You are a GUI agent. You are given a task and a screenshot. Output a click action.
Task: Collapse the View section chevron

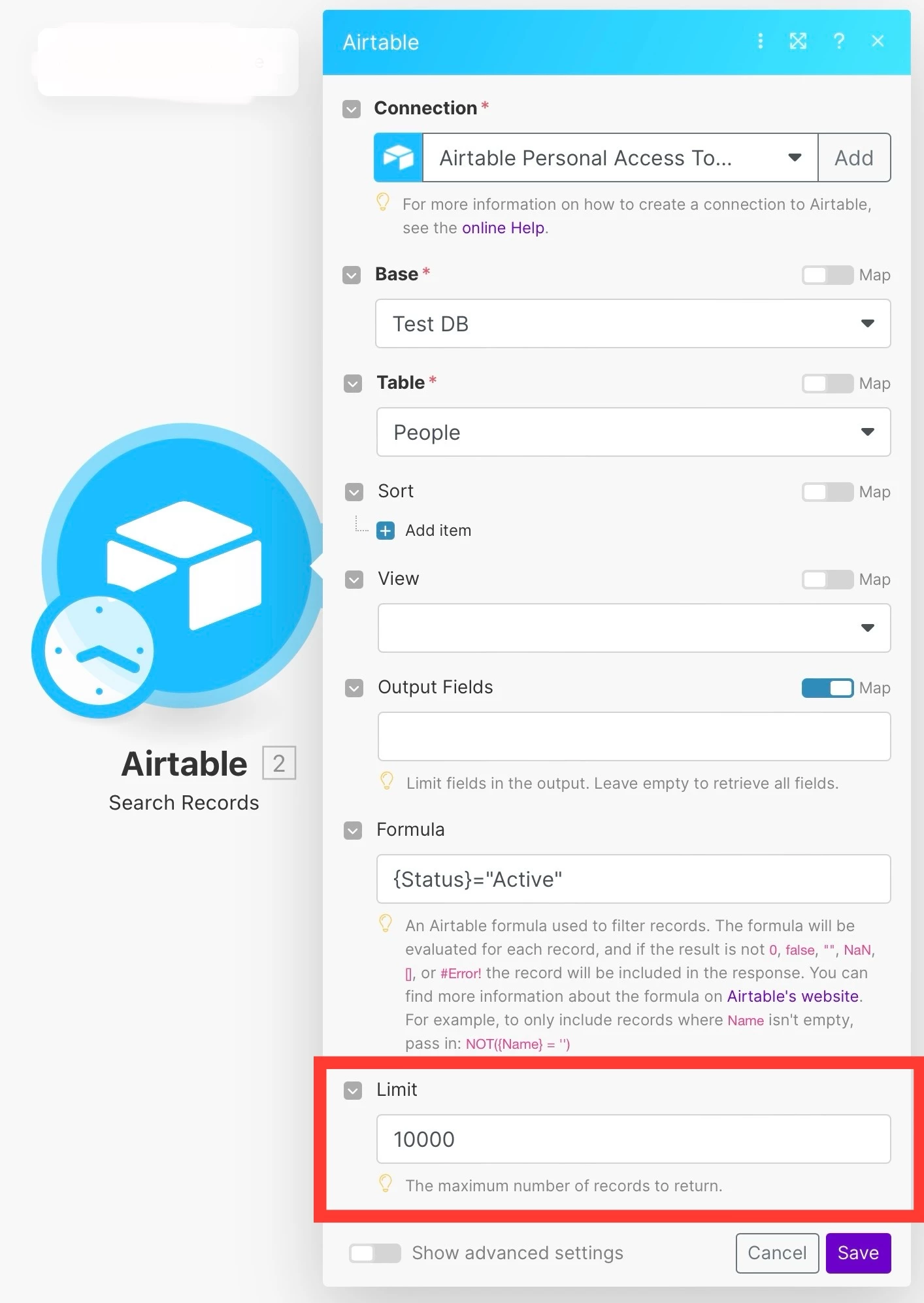pos(354,580)
